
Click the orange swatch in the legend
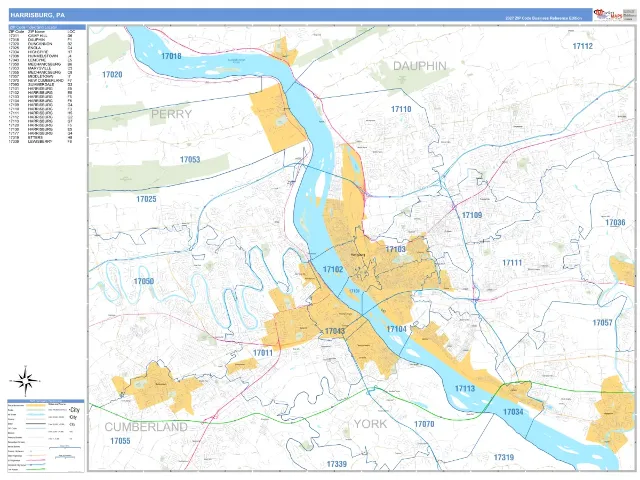(36, 405)
